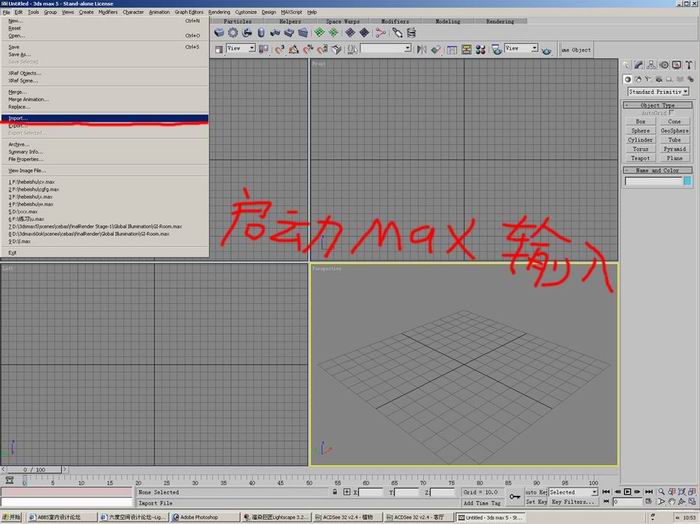Choose Save As... in the File menu
The width and height of the screenshot is (700, 524).
tap(104, 54)
